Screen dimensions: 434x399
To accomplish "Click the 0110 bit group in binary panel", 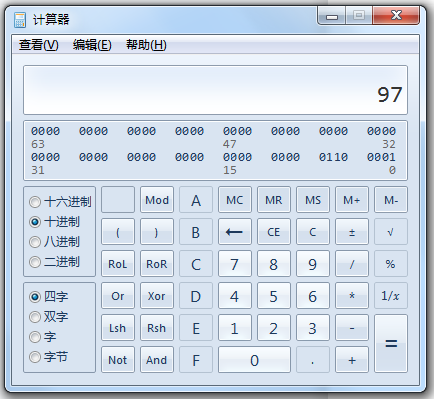I will (x=333, y=157).
